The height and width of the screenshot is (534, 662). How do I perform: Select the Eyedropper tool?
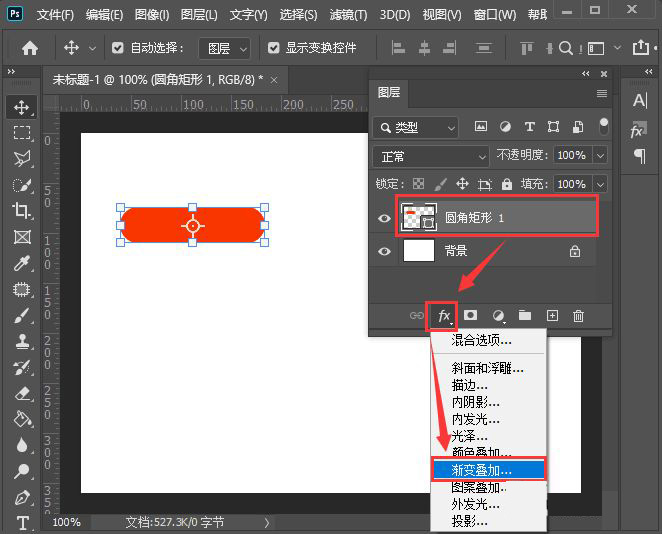coord(22,263)
